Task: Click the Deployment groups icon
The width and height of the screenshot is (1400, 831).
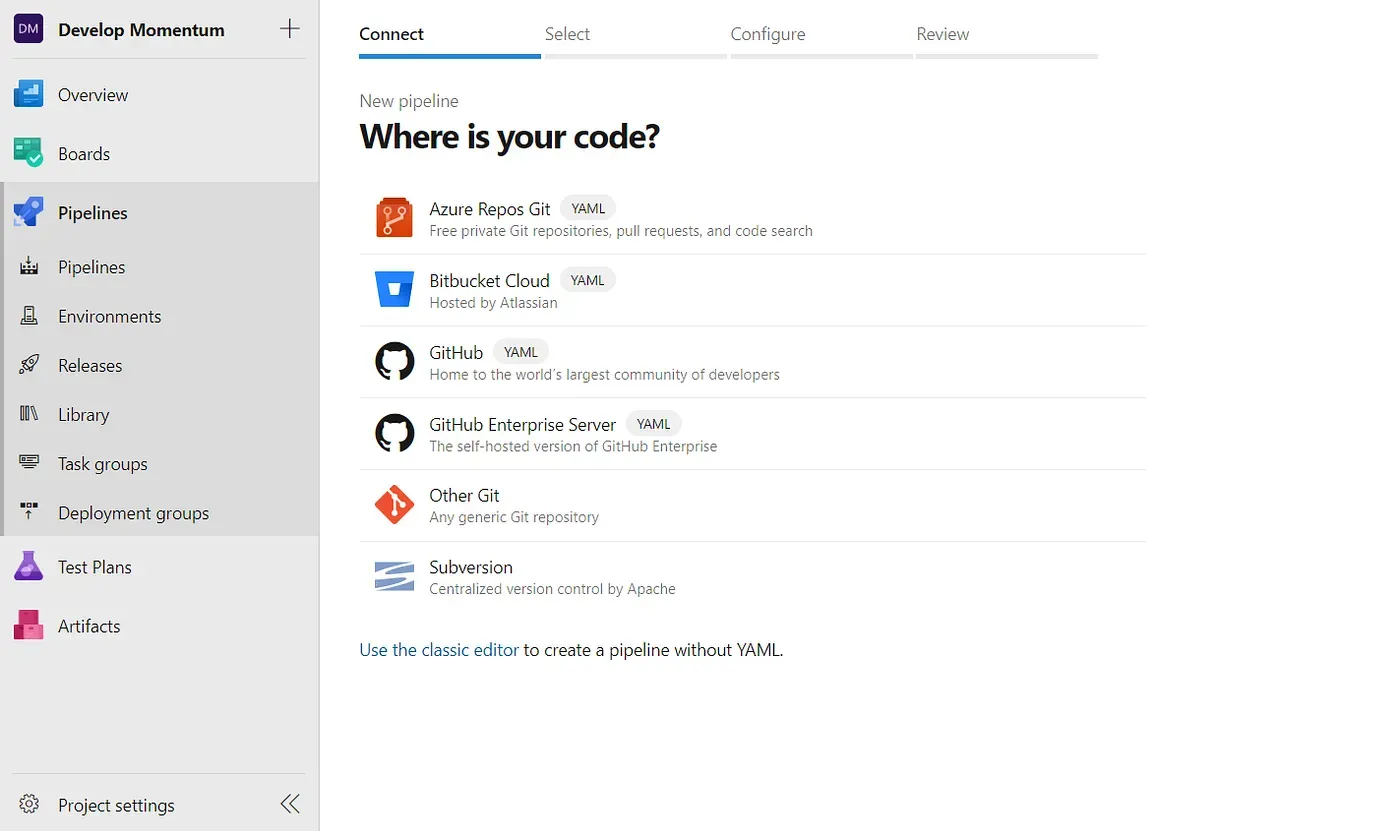Action: [29, 512]
